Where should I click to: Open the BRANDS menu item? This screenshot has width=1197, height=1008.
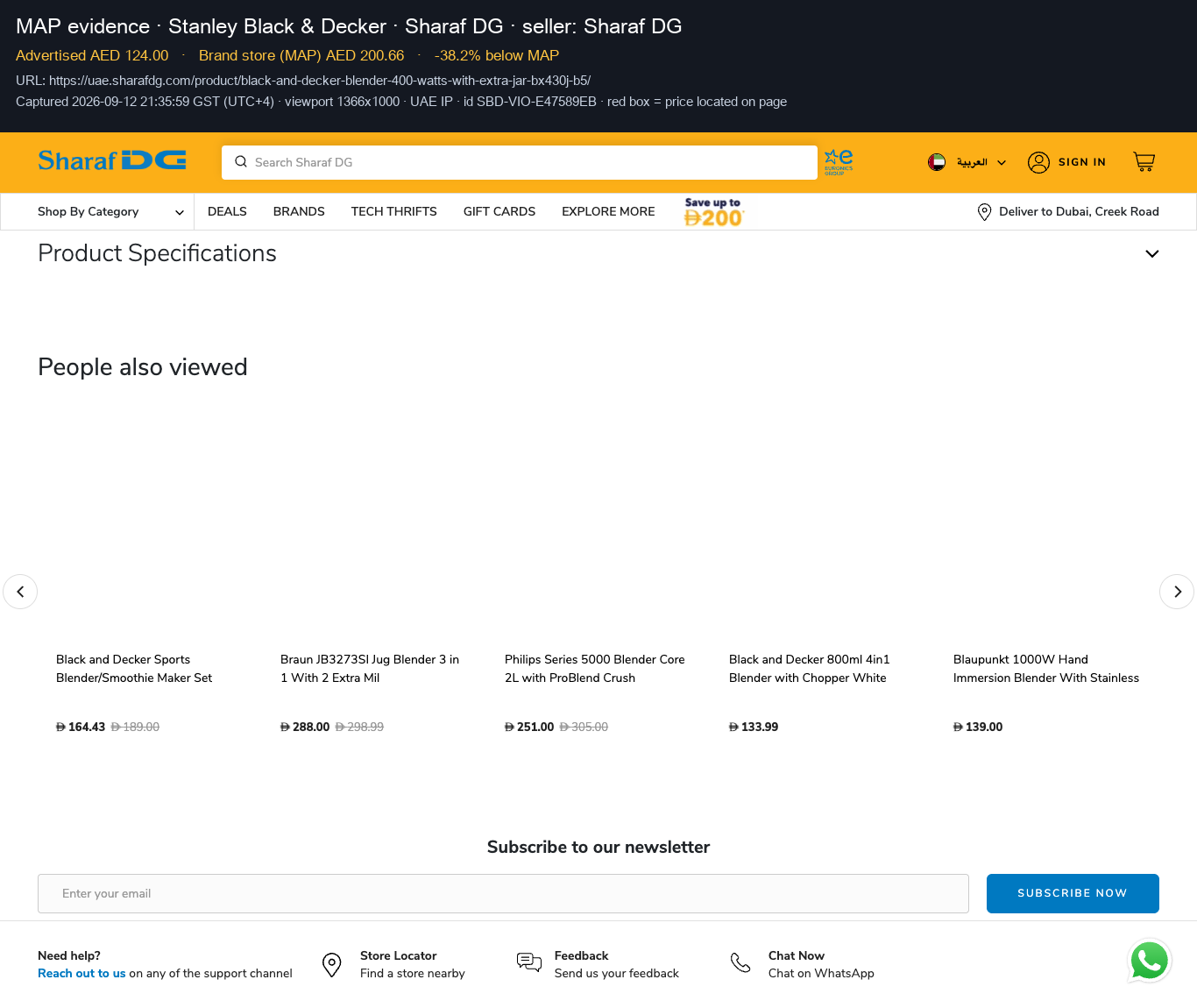299,212
